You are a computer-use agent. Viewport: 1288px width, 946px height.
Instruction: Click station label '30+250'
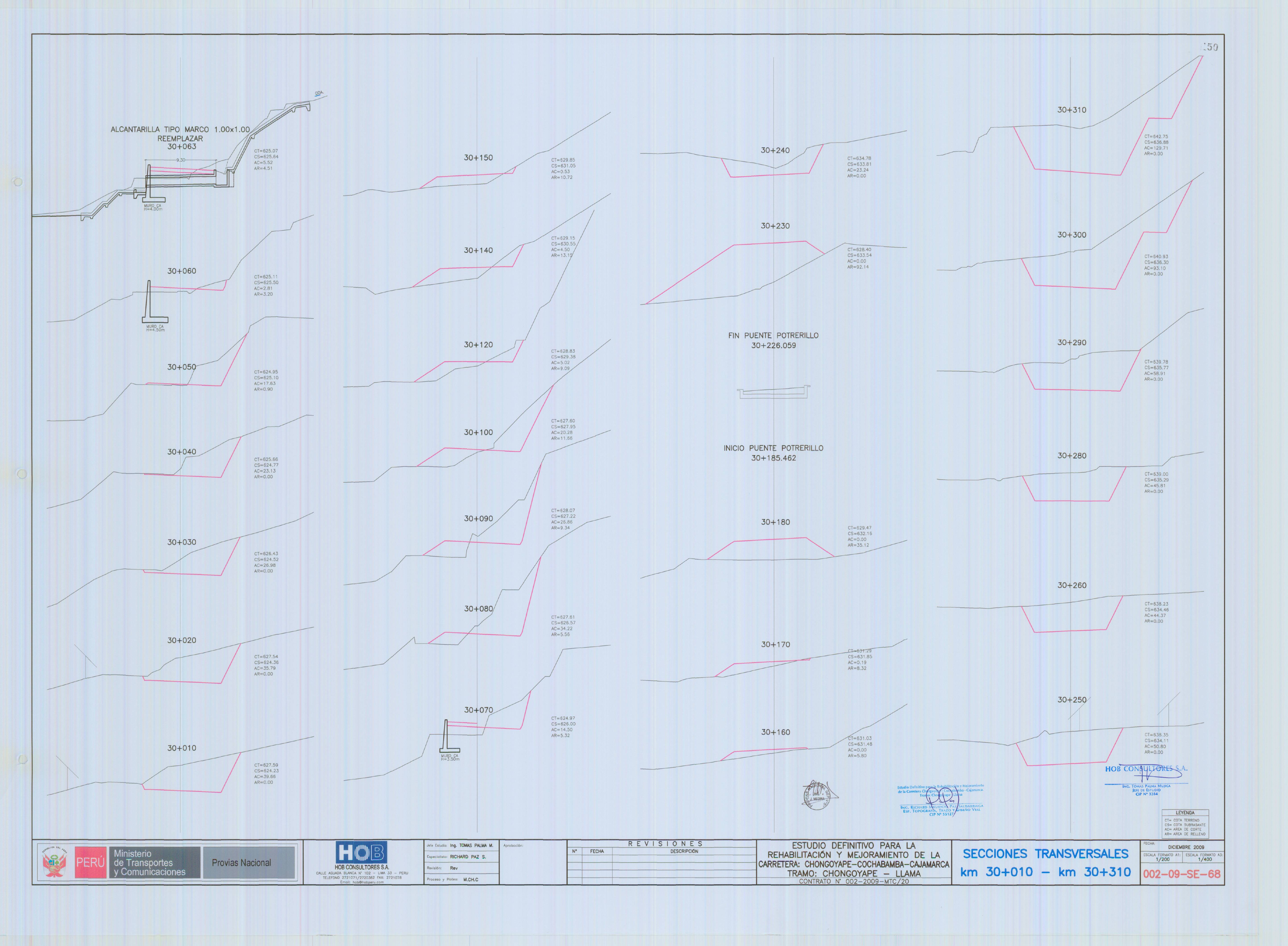click(x=1072, y=700)
